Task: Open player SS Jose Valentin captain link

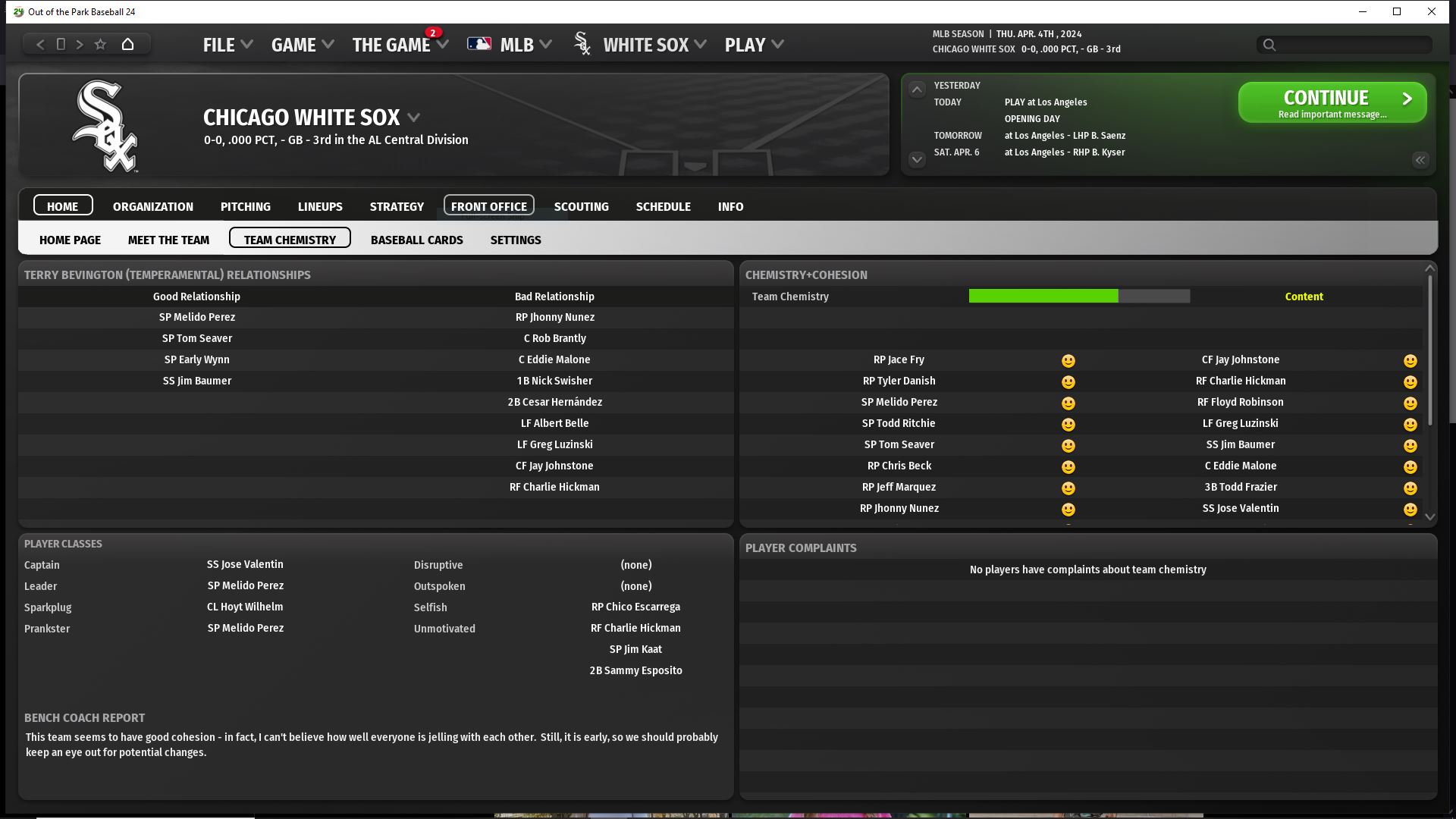Action: [245, 564]
